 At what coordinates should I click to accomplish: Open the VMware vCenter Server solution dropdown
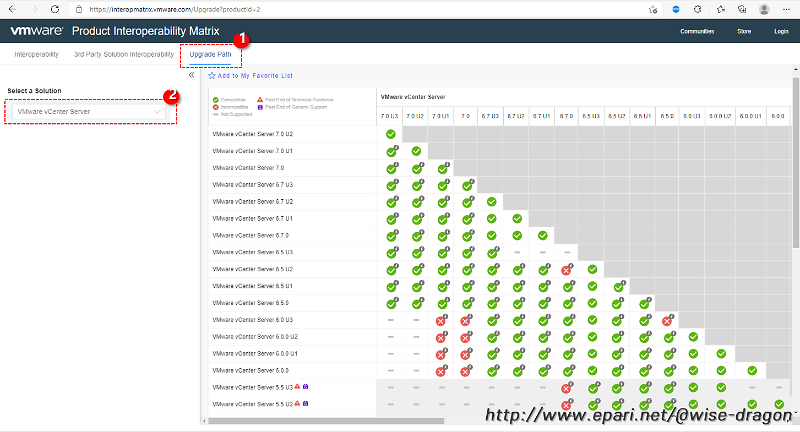pos(89,111)
